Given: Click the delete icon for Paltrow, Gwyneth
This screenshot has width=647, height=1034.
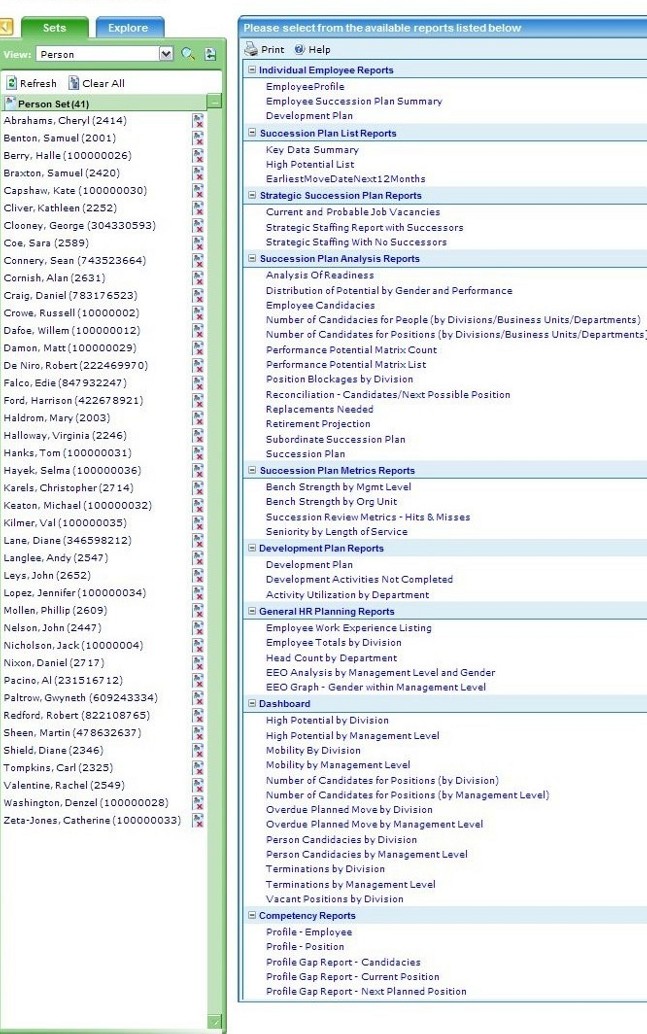Looking at the screenshot, I should (x=198, y=698).
